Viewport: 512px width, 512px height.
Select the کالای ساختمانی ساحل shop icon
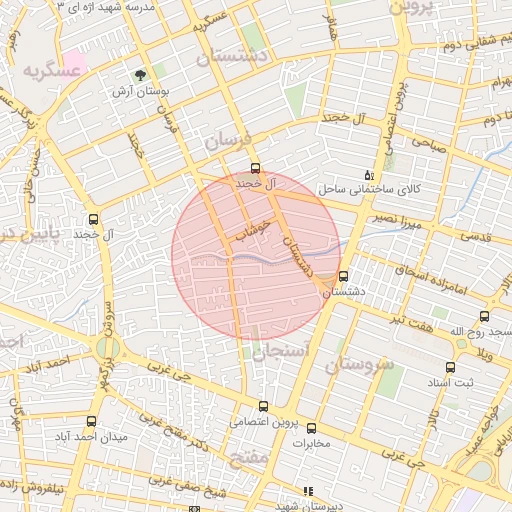369,175
